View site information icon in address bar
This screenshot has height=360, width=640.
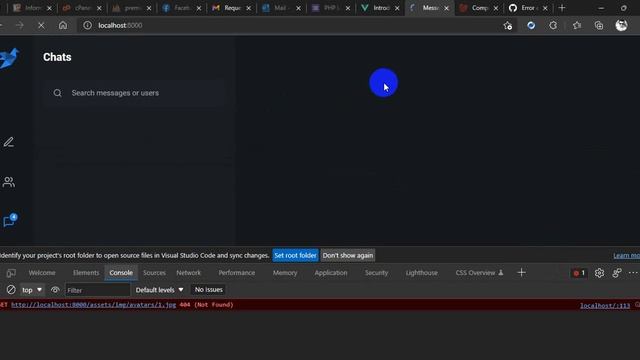pyautogui.click(x=87, y=25)
